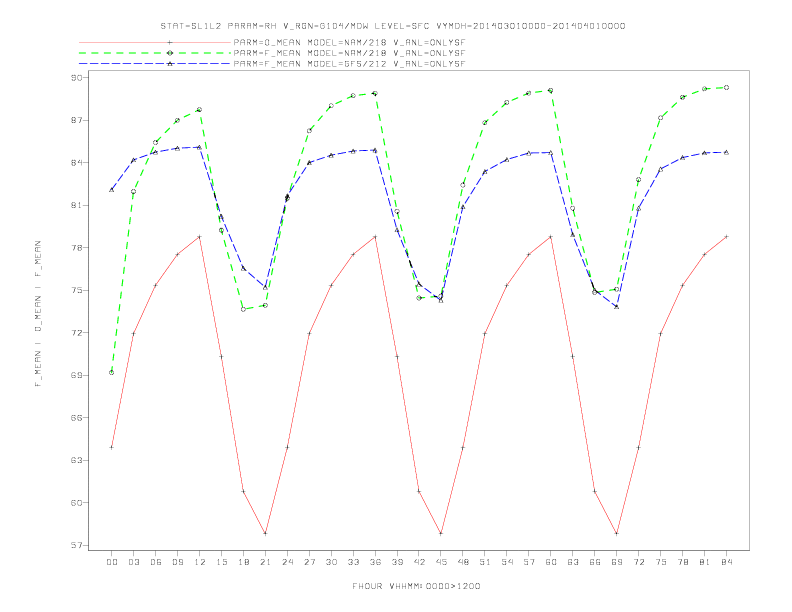Click the y-axis tick label 60
The height and width of the screenshot is (612, 792).
coord(76,503)
